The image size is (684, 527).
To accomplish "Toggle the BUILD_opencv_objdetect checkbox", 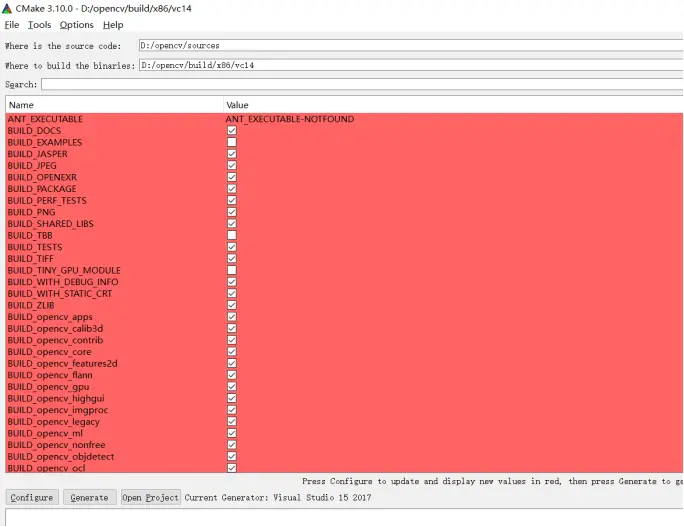I will (x=232, y=456).
